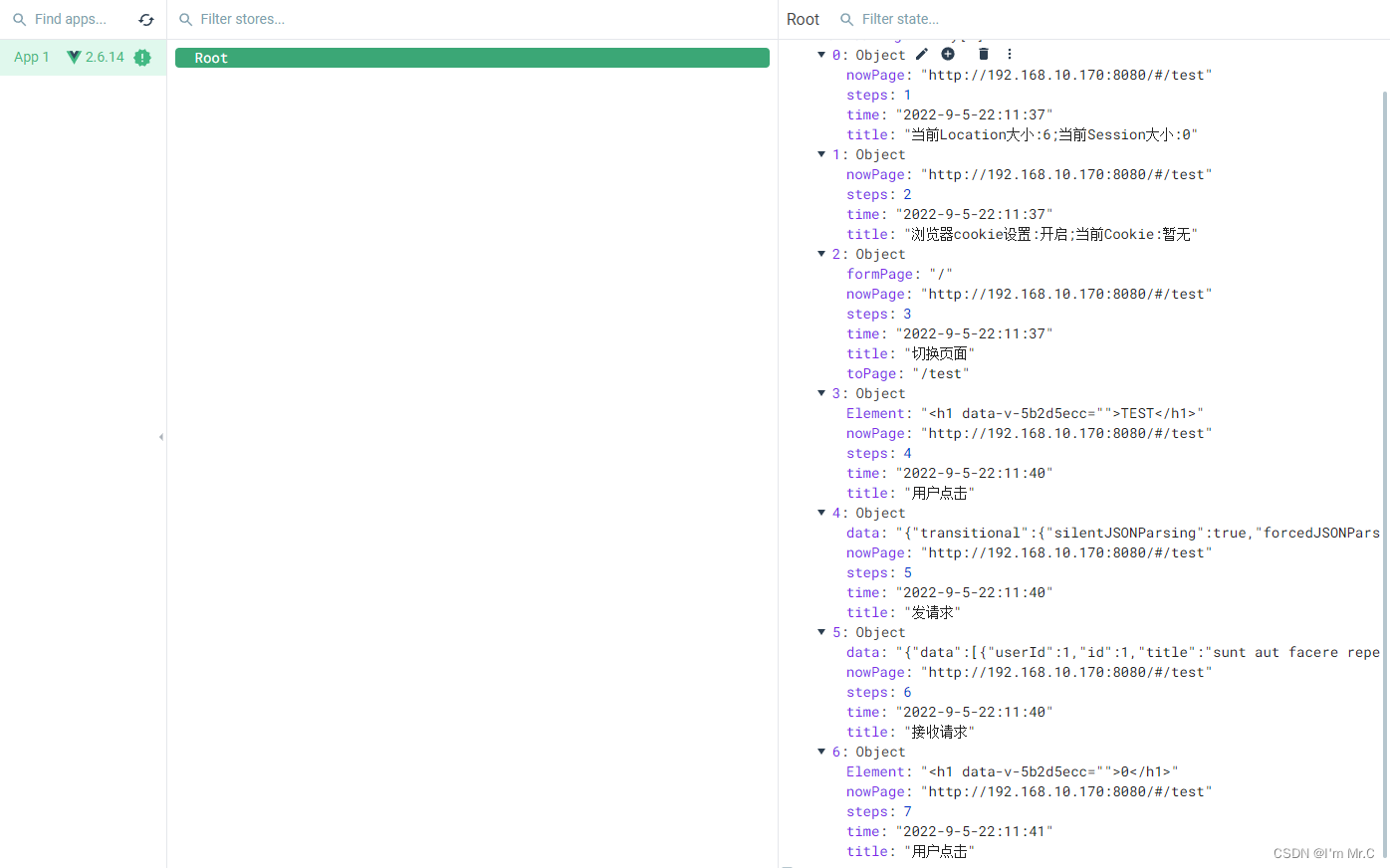Click the title 用户点击 under 6: Object
1390x868 pixels.
[939, 851]
